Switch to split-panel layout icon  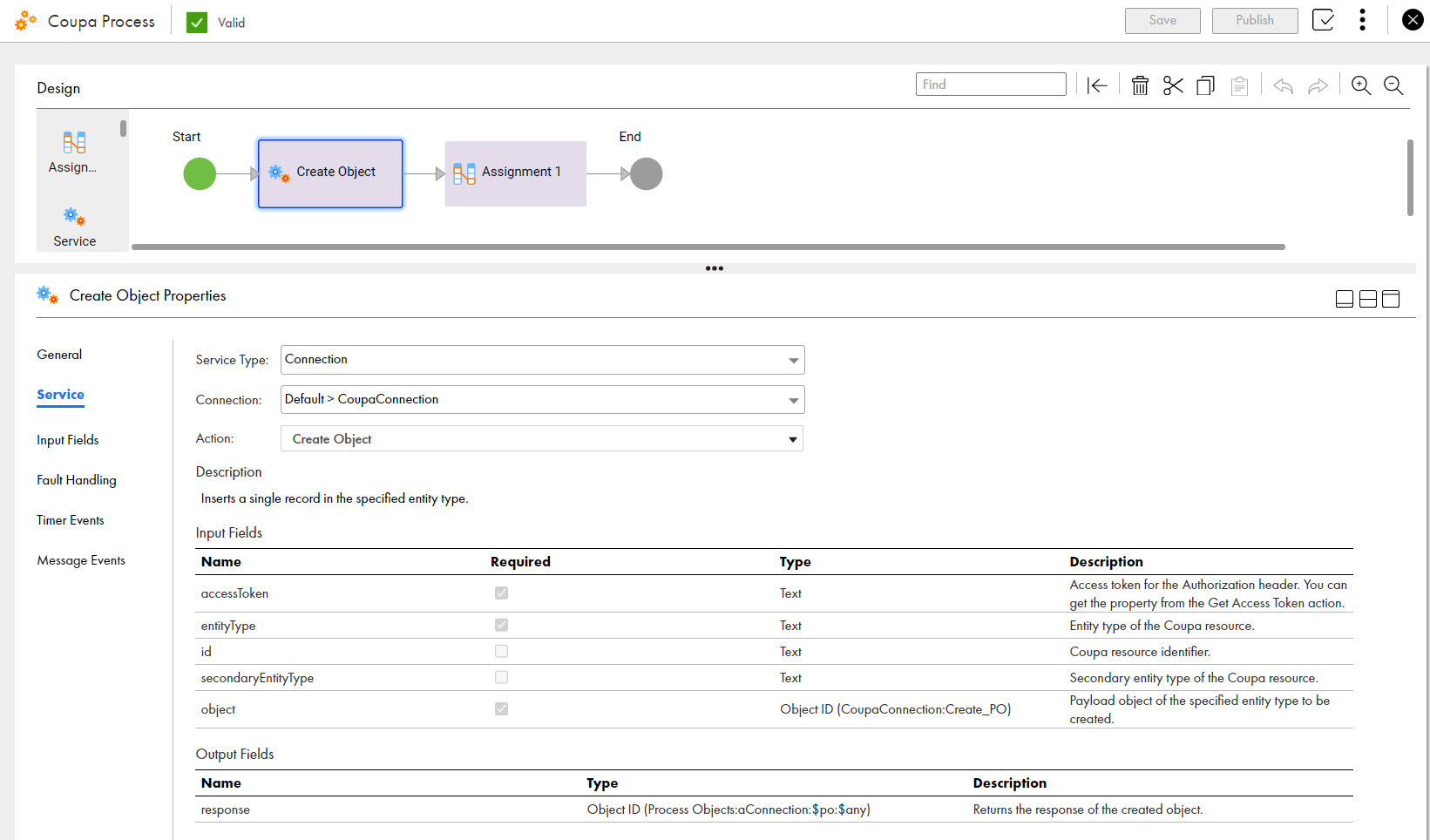pyautogui.click(x=1368, y=299)
